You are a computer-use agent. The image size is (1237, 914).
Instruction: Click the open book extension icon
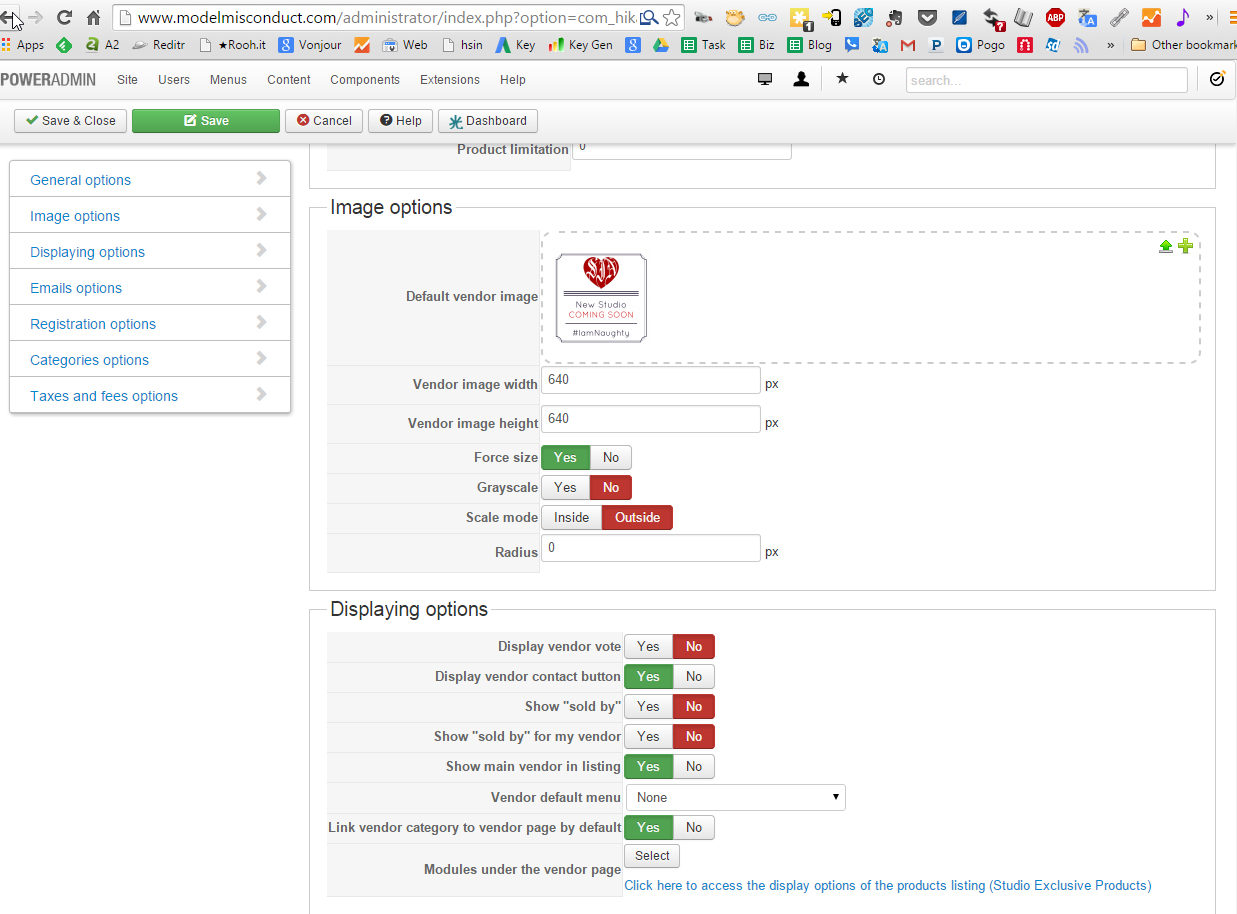(x=1023, y=17)
